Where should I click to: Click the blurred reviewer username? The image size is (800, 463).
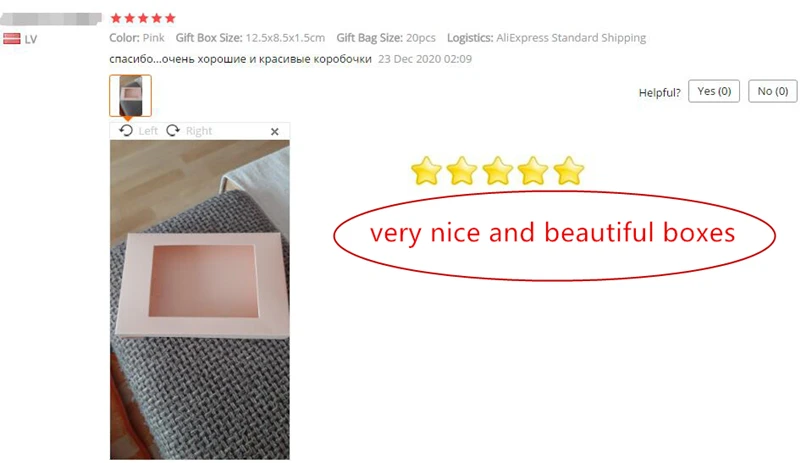[51, 19]
